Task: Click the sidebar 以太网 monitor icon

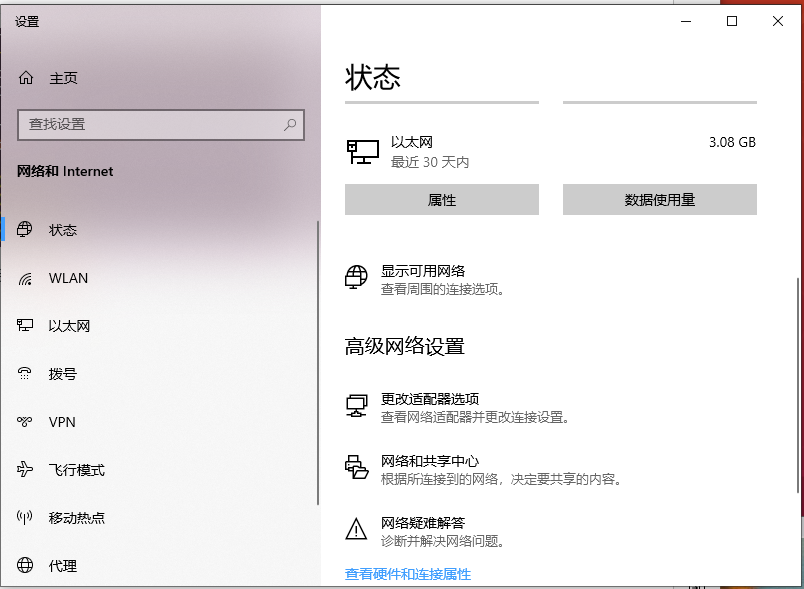Action: (25, 326)
